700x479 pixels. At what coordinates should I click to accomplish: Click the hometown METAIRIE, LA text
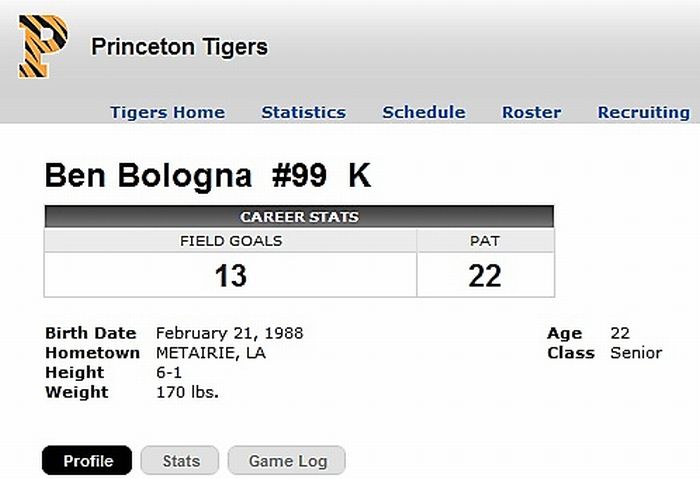(211, 353)
